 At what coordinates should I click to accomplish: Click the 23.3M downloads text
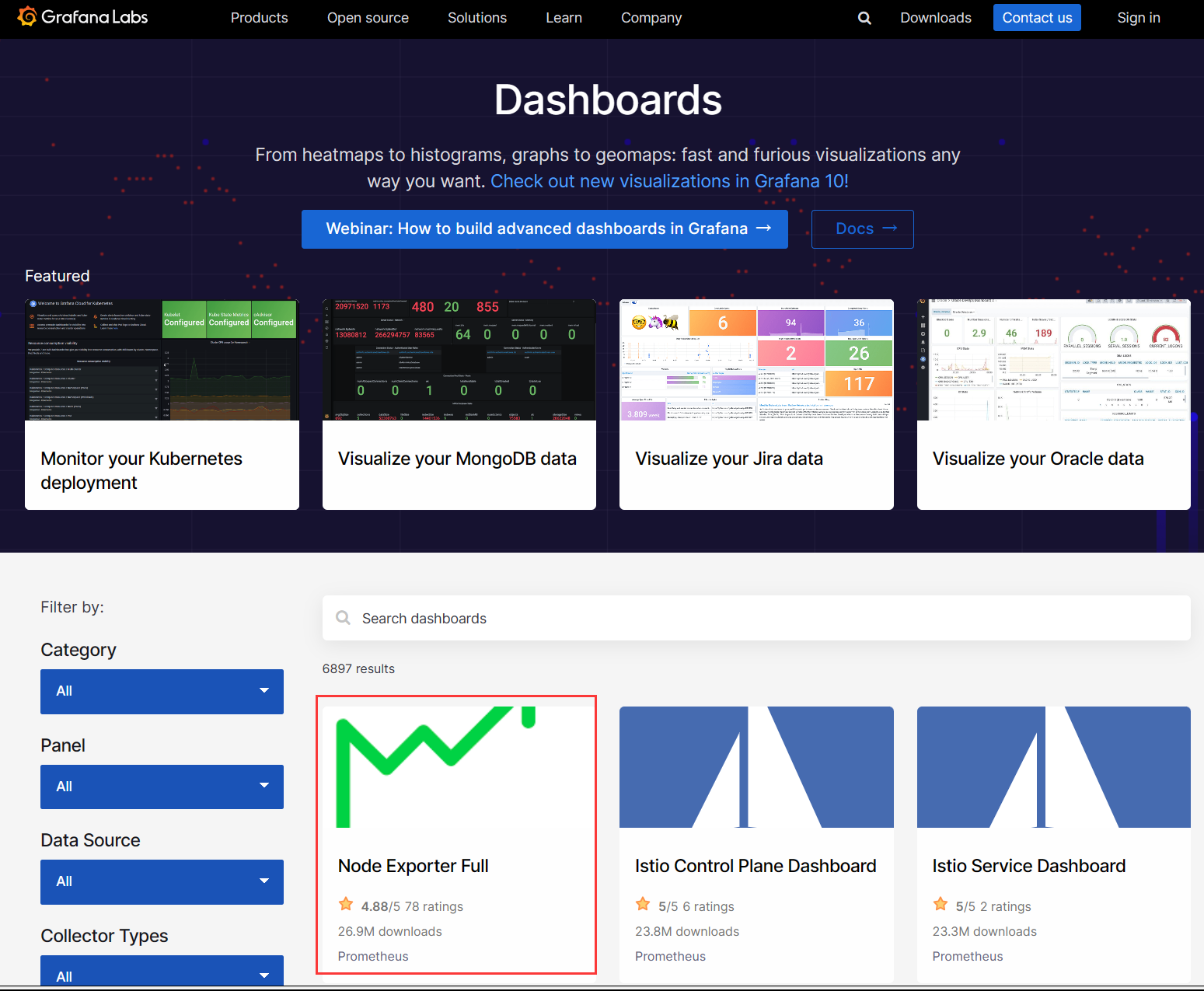point(985,931)
